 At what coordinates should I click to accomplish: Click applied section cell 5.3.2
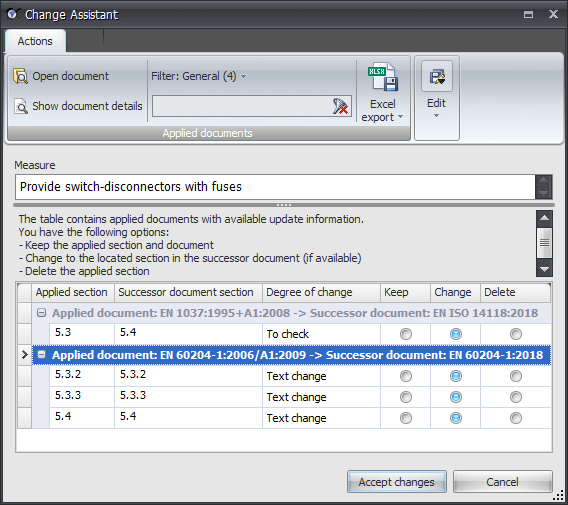(82, 376)
